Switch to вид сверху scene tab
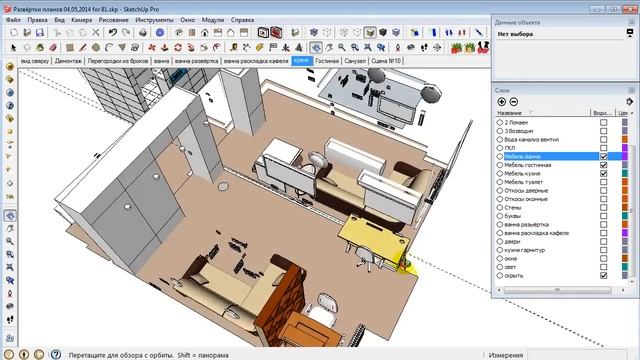640x360 pixels. [x=35, y=61]
